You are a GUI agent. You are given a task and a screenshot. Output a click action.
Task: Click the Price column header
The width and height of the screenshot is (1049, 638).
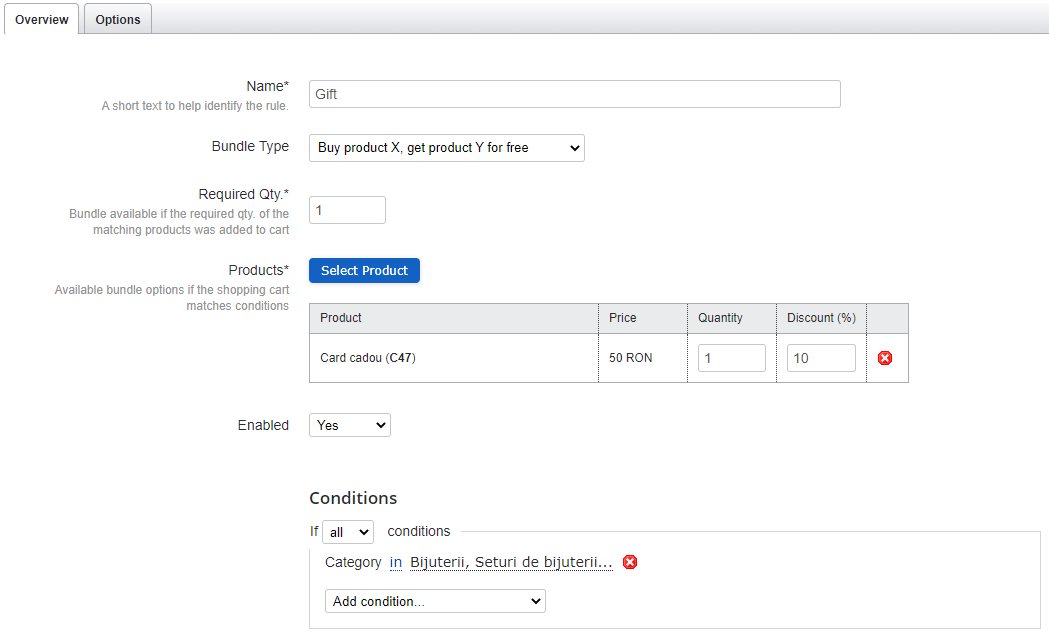(x=622, y=317)
